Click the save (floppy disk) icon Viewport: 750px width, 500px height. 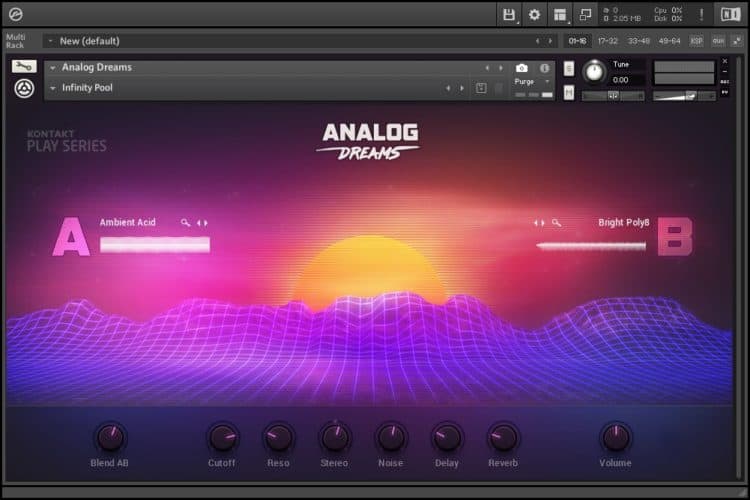pyautogui.click(x=509, y=14)
